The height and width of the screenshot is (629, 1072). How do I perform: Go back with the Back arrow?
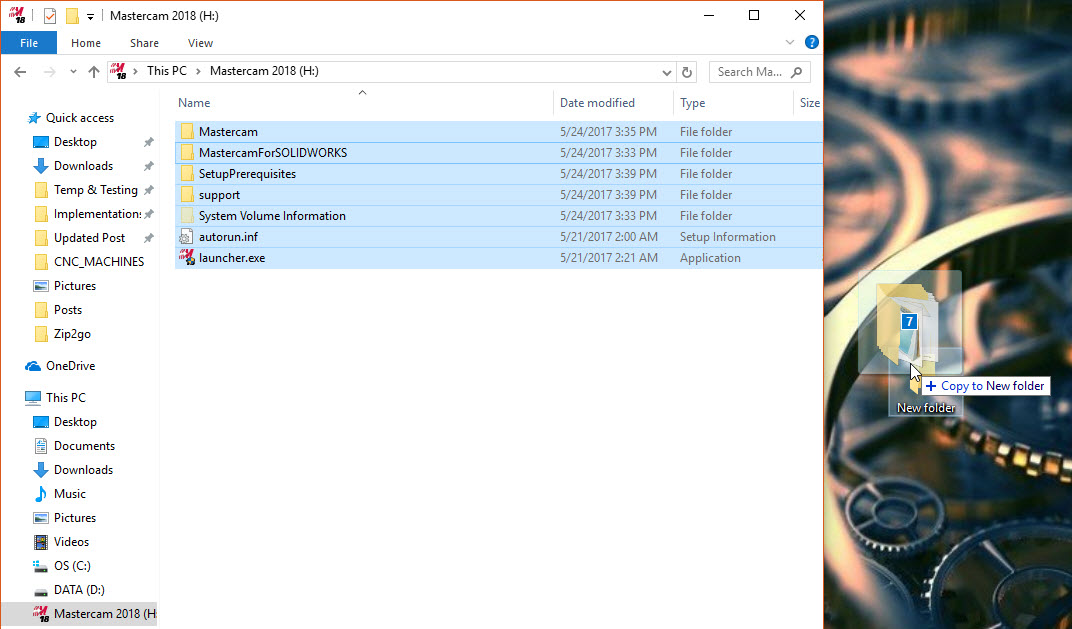tap(21, 72)
